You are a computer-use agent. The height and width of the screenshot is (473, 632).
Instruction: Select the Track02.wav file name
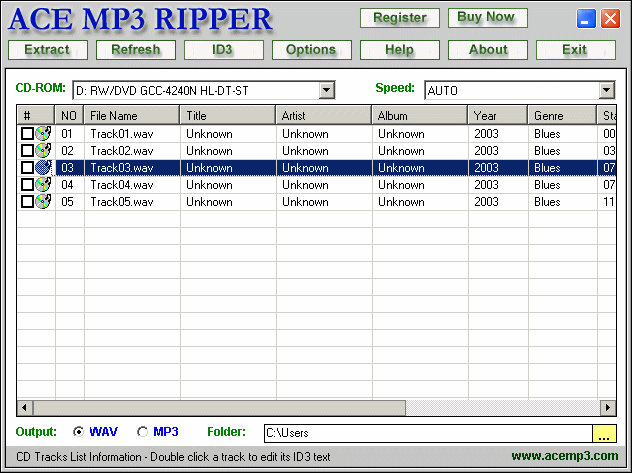(x=122, y=151)
